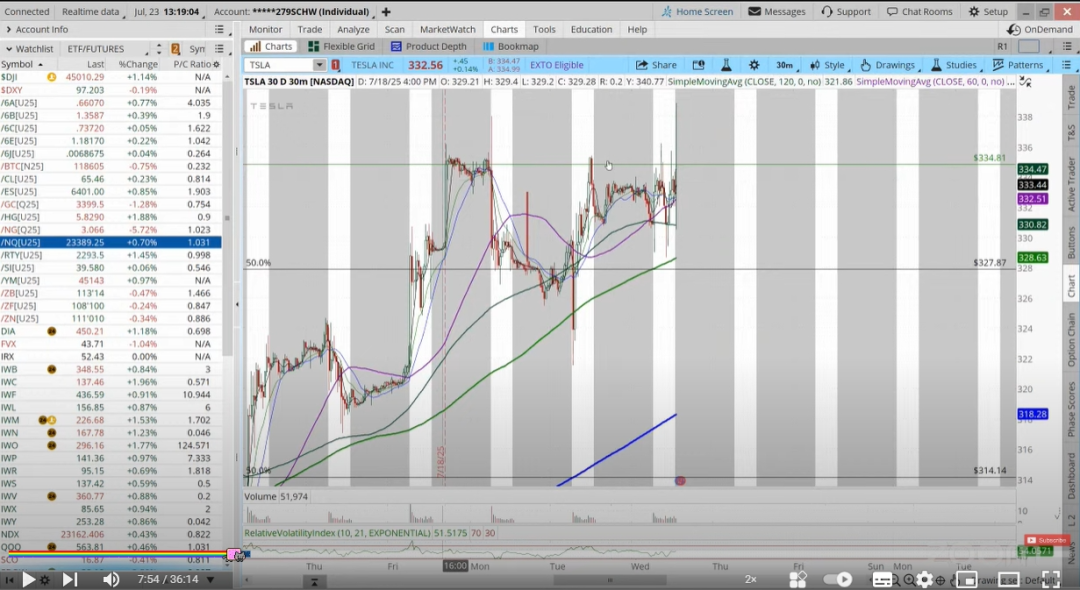Open the Drawings menu
This screenshot has width=1080, height=590.
coord(889,65)
